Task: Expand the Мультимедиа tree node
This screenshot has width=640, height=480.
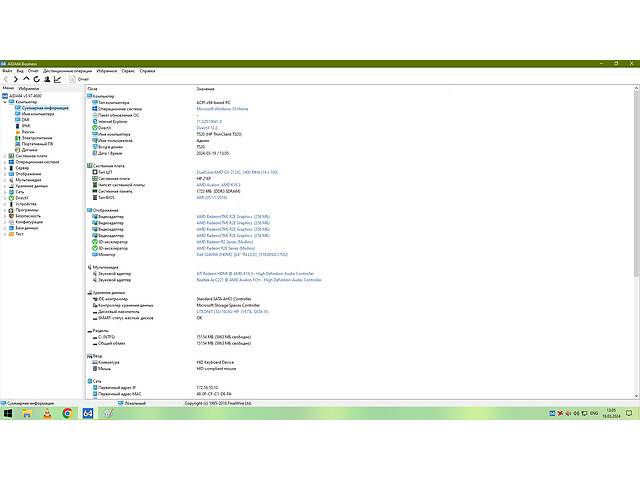Action: (5, 180)
